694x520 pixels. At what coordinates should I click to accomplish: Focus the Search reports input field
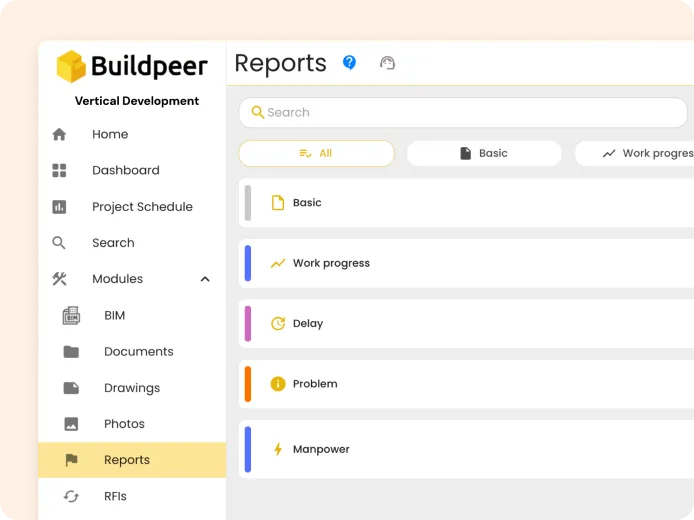pyautogui.click(x=463, y=112)
